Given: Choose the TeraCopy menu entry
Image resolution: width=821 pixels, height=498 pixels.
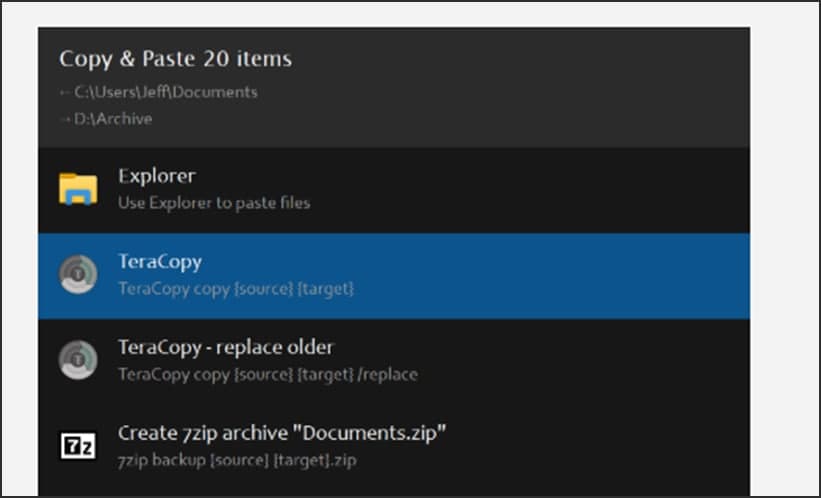Looking at the screenshot, I should [x=160, y=262].
